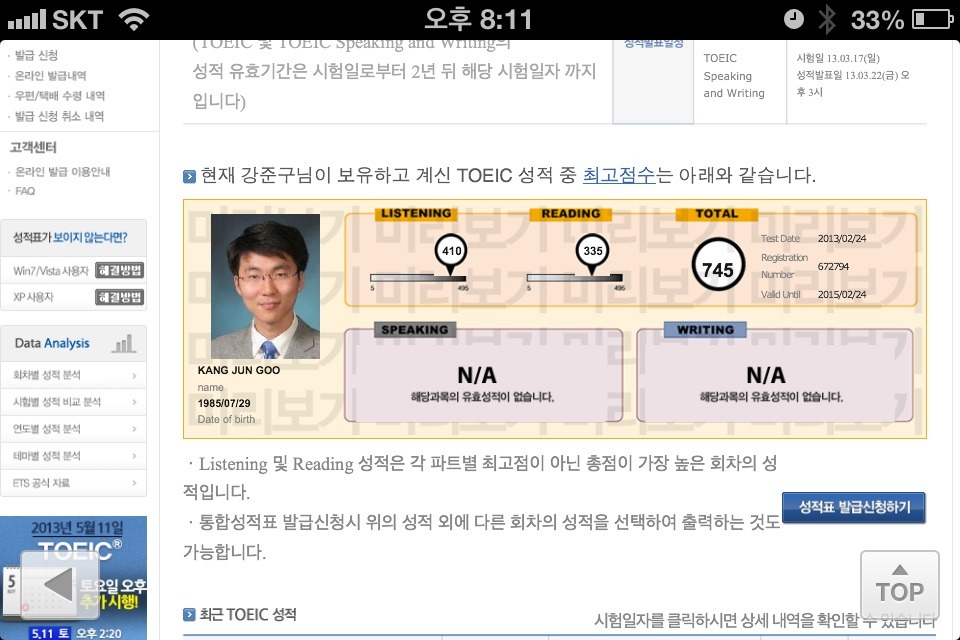Click the Reading 335 score marker
This screenshot has width=960, height=640.
tap(593, 253)
